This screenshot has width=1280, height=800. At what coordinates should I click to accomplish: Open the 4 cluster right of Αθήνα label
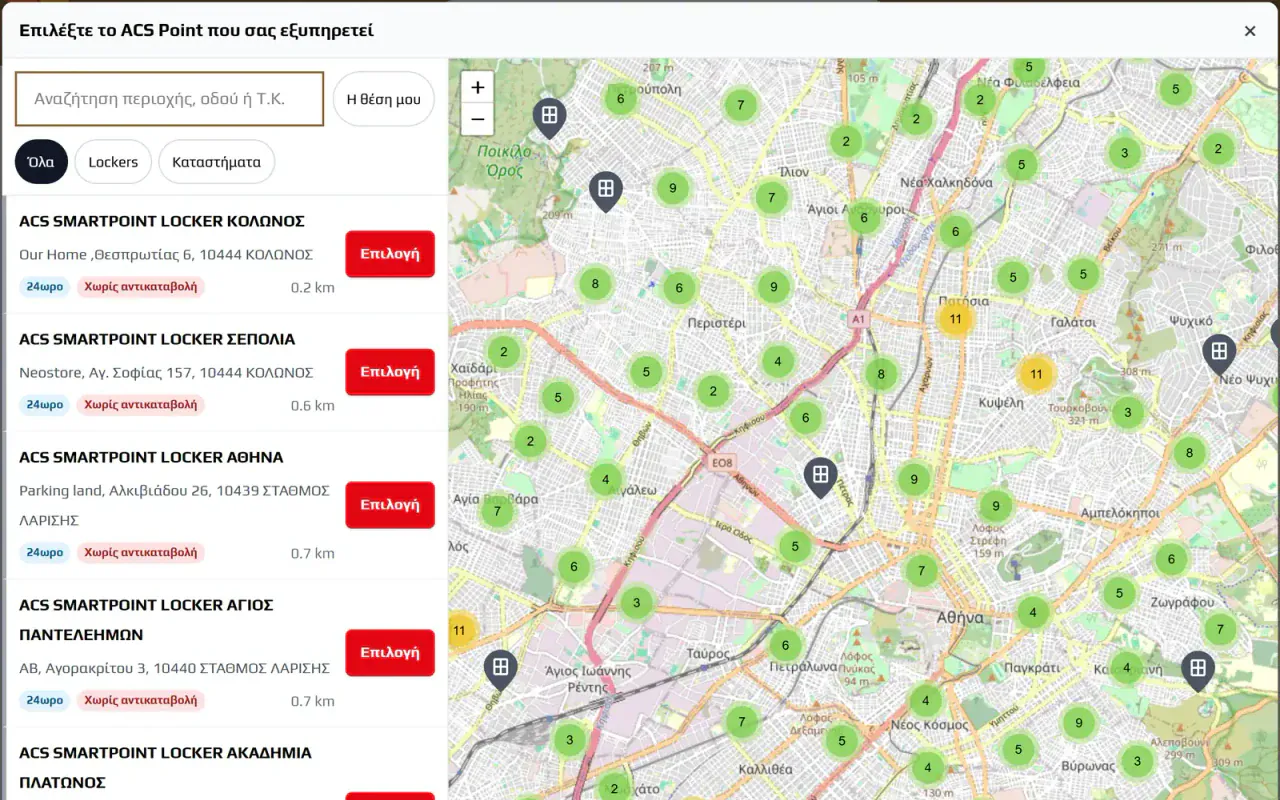click(1033, 612)
